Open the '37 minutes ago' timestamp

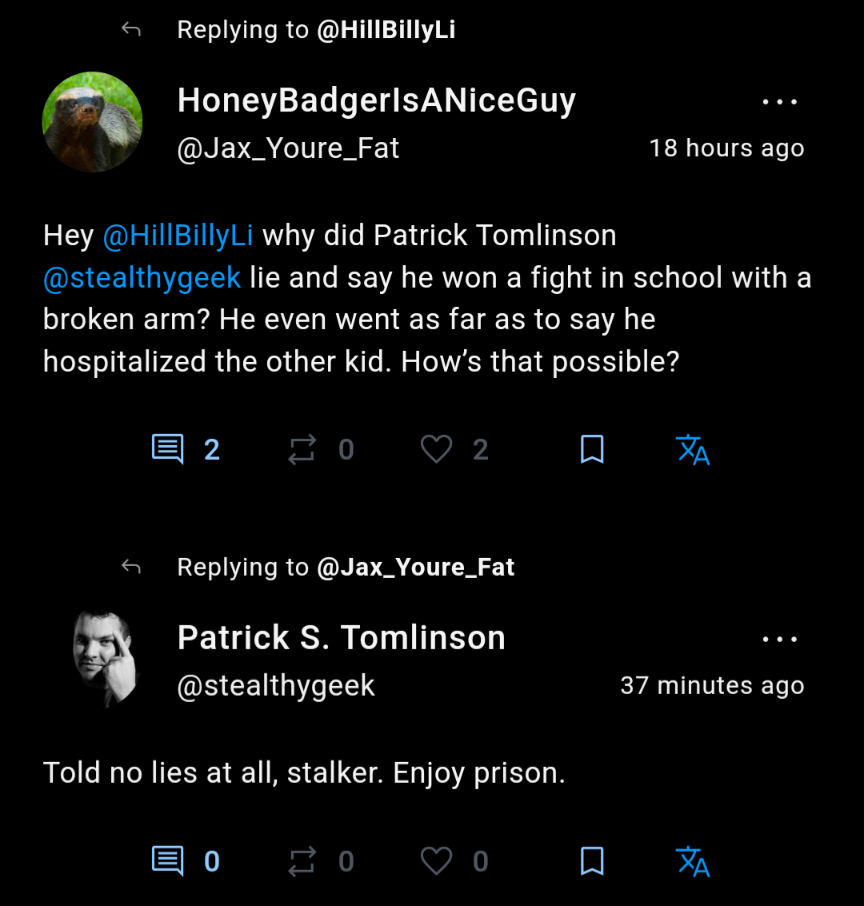tap(712, 685)
